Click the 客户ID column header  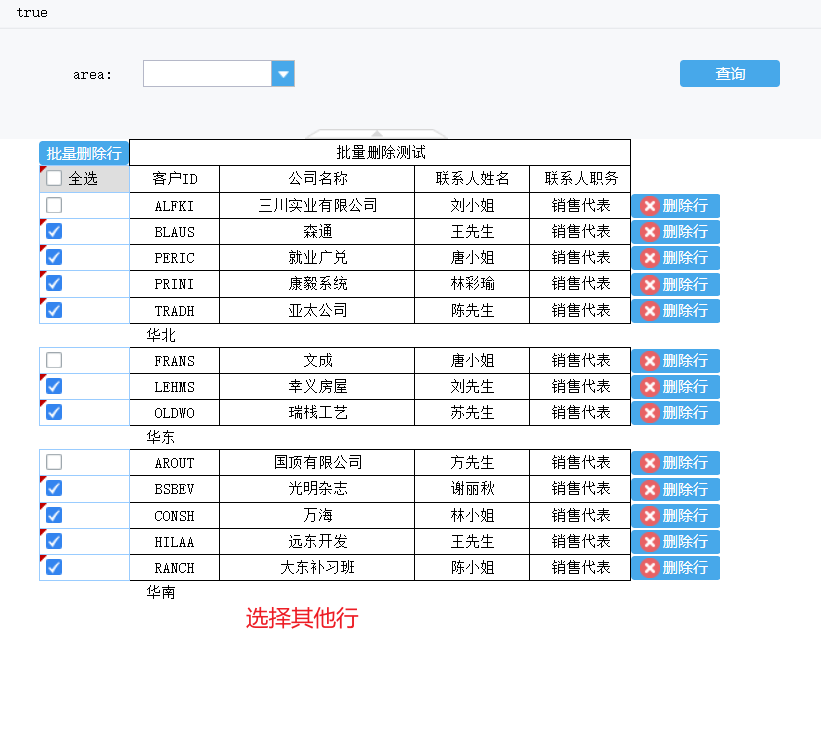coord(174,179)
